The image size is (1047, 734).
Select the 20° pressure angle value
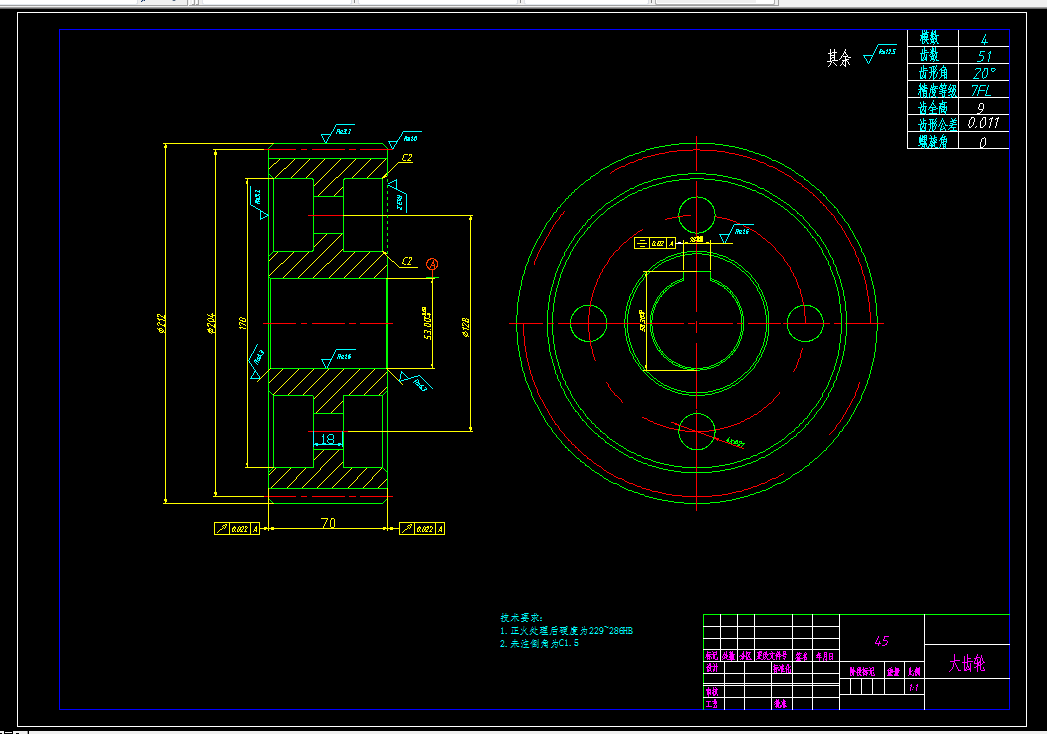(x=984, y=73)
